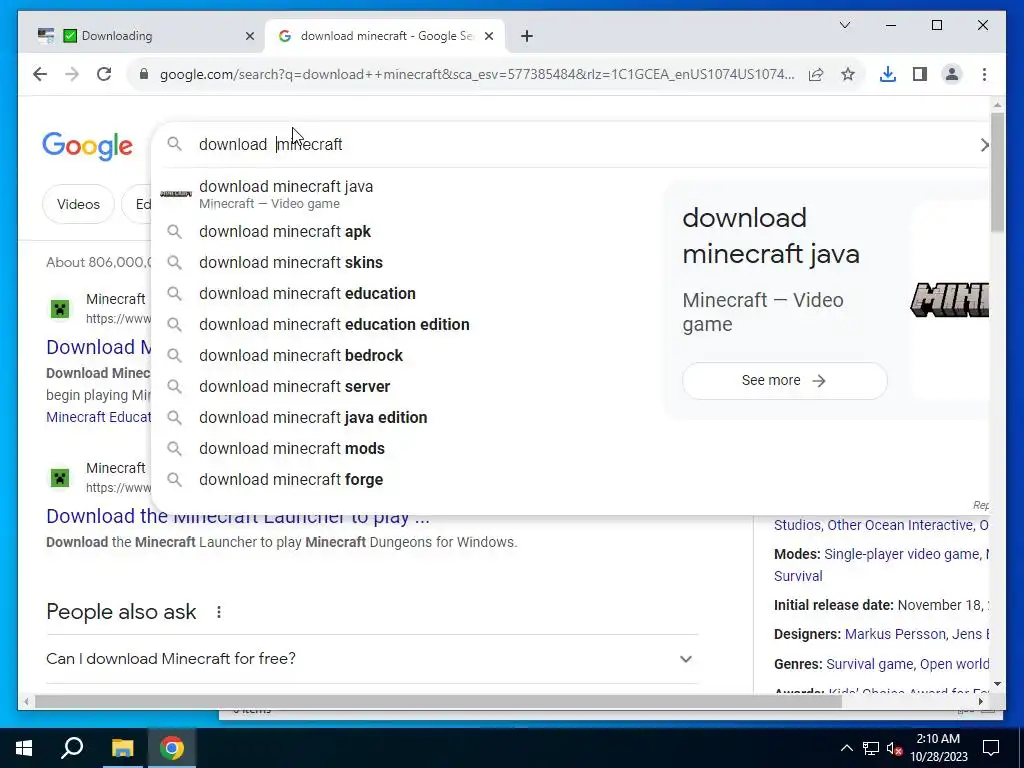
Task: Open the Chrome downloads icon
Action: 888,74
